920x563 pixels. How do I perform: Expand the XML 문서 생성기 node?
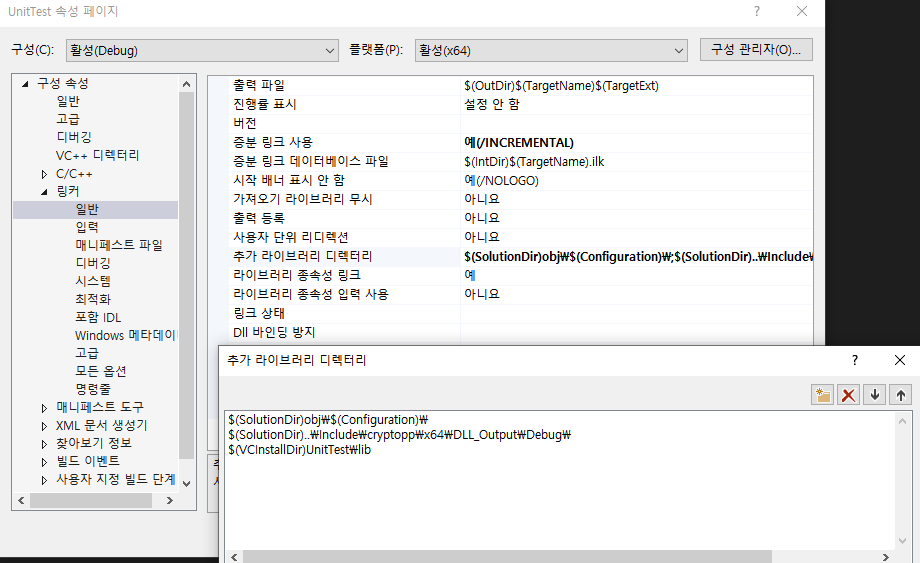pyautogui.click(x=44, y=426)
